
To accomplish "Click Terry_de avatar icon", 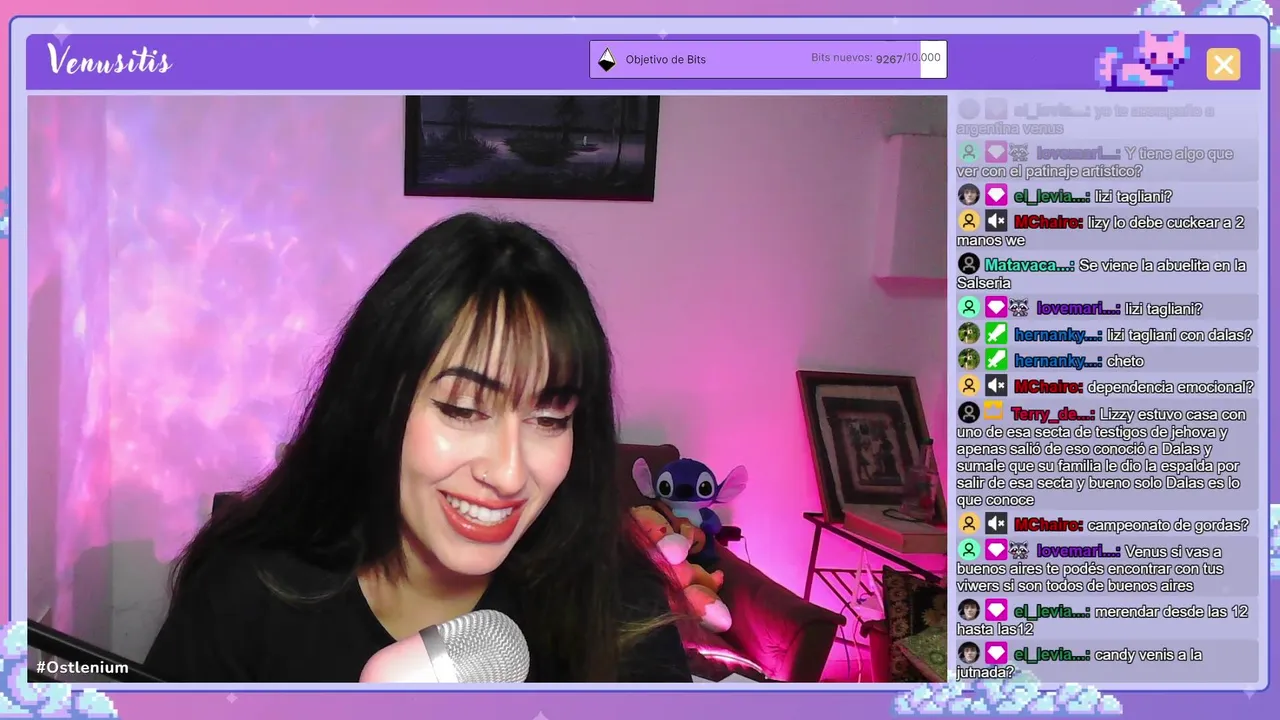I will point(968,412).
